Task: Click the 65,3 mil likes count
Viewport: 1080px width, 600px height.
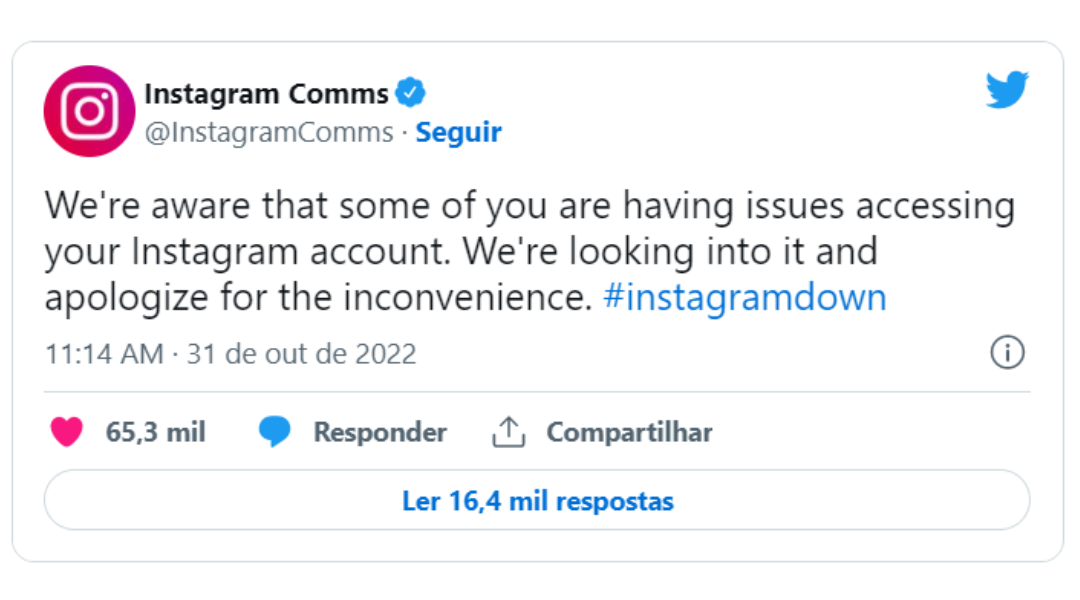Action: point(155,432)
